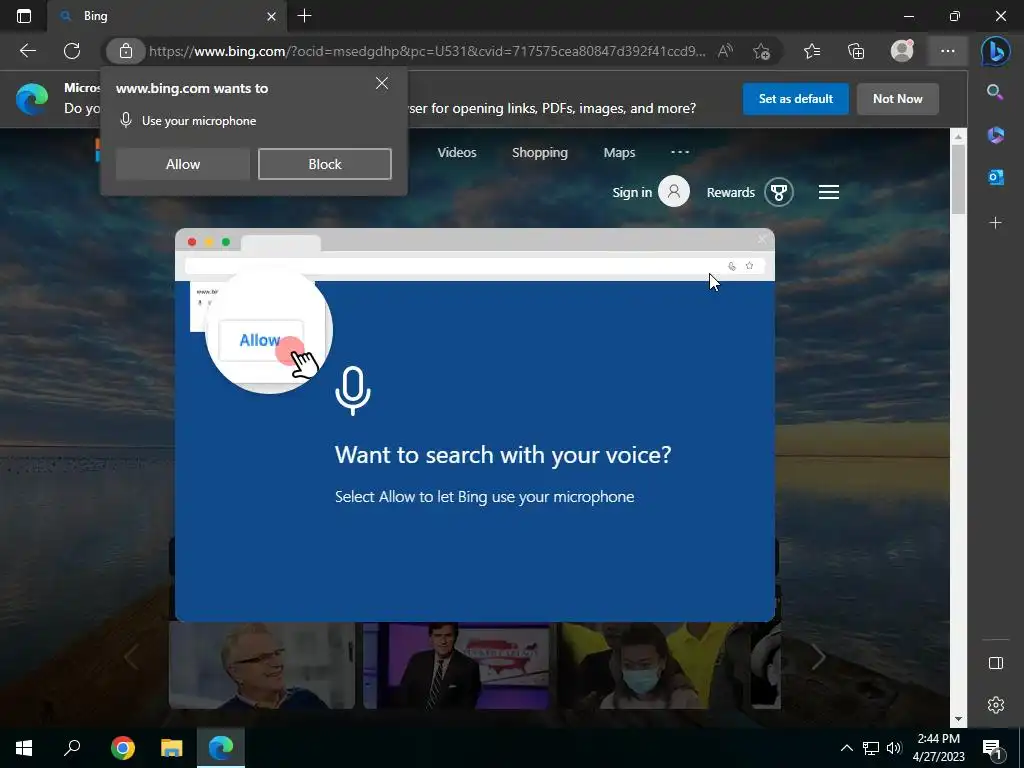Open File Explorer from taskbar
1024x768 pixels.
click(x=172, y=748)
